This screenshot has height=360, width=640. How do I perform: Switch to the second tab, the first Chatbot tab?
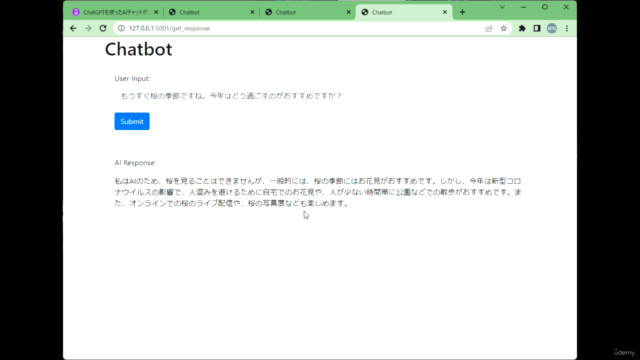[211, 12]
